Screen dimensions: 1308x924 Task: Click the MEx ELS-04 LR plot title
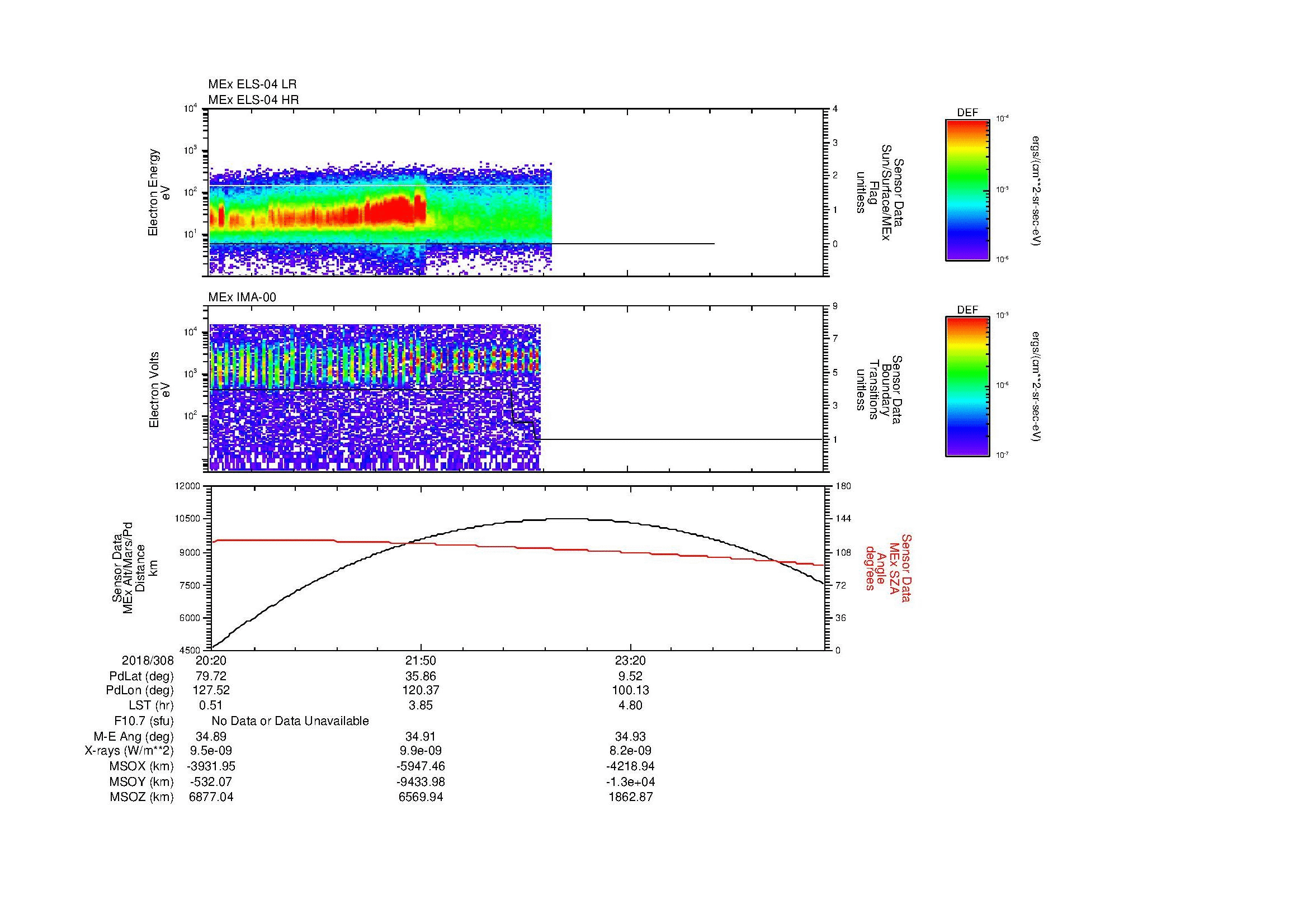pyautogui.click(x=252, y=84)
